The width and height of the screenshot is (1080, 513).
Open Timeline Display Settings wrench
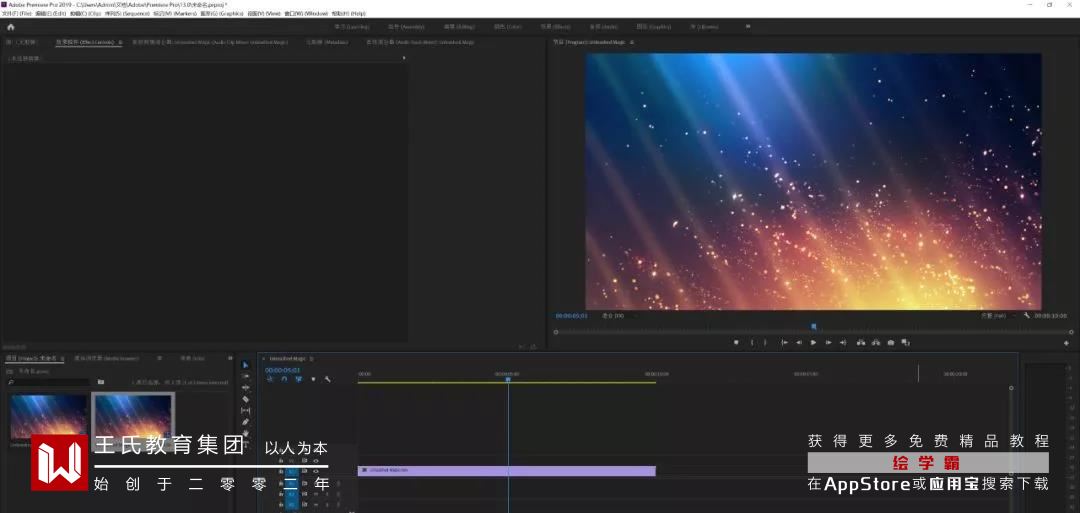(328, 379)
